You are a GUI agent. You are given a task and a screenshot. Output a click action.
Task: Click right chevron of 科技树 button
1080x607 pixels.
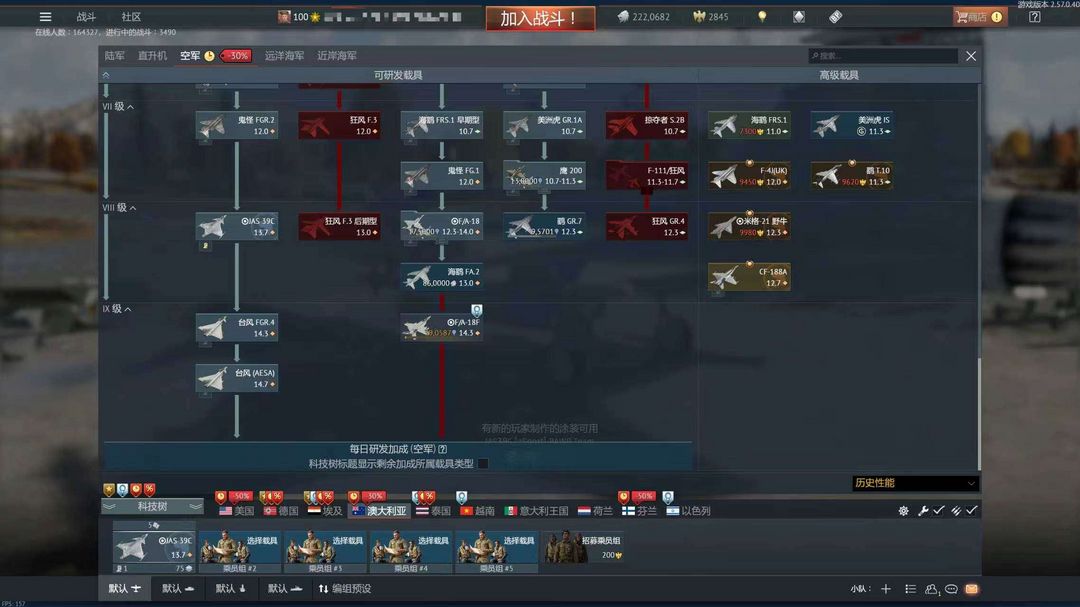[x=196, y=506]
